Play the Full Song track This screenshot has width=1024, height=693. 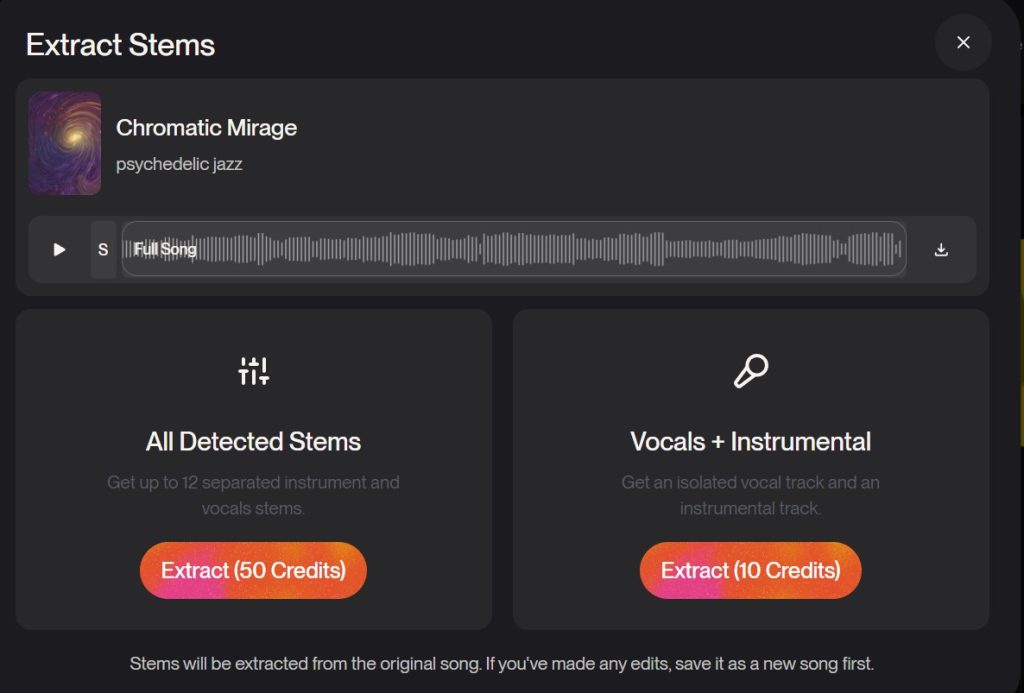[59, 250]
